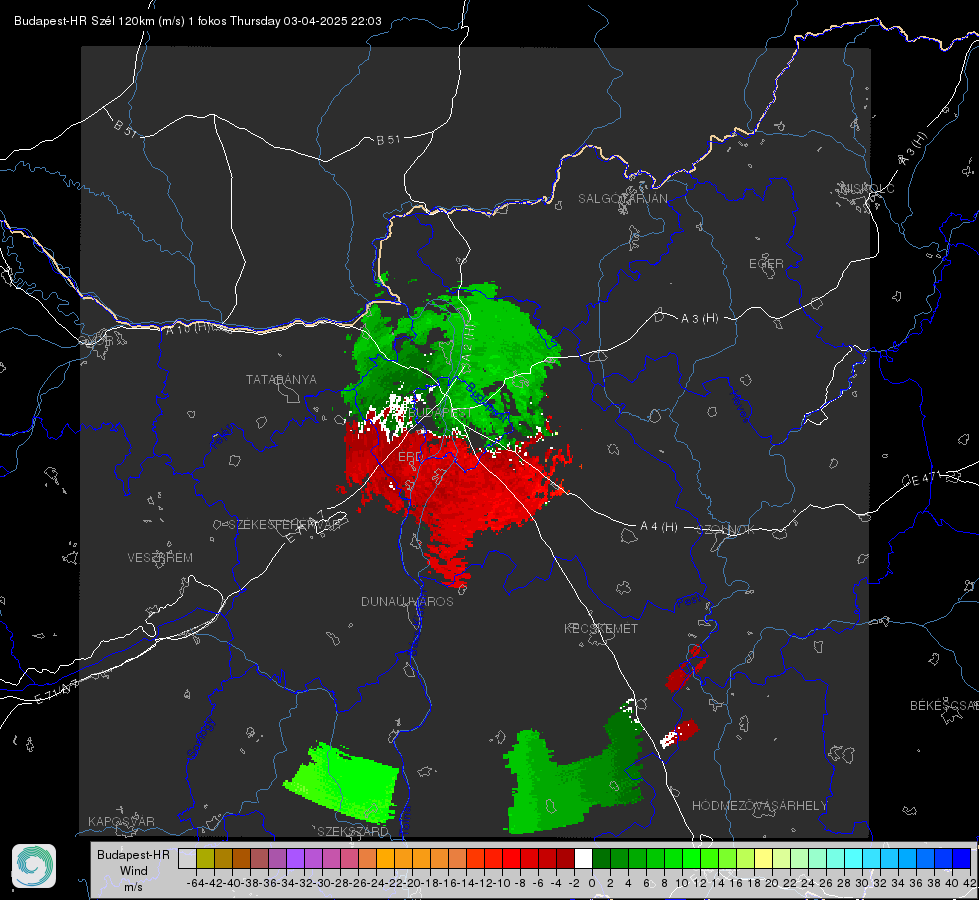Click the BÉKÉSCSABA city label
The height and width of the screenshot is (900, 979).
click(x=944, y=706)
